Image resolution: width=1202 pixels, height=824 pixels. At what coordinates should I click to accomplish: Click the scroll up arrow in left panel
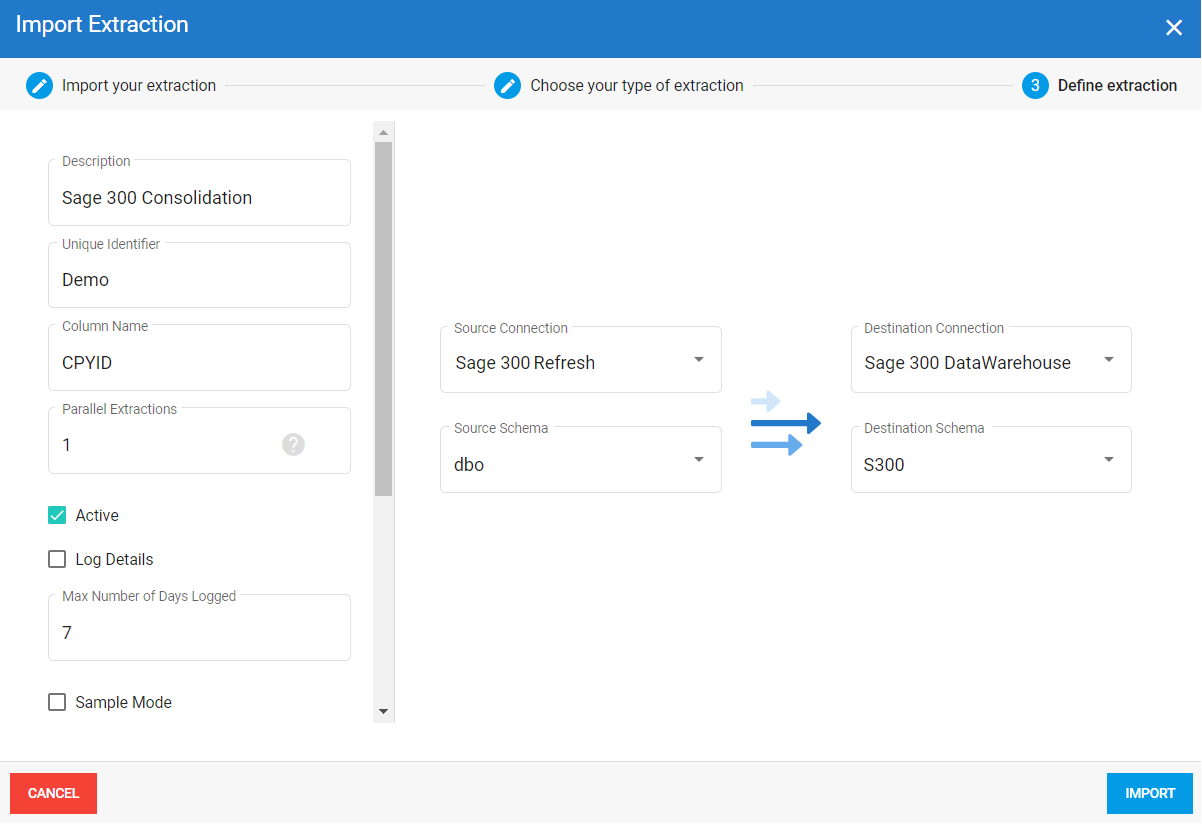click(383, 132)
